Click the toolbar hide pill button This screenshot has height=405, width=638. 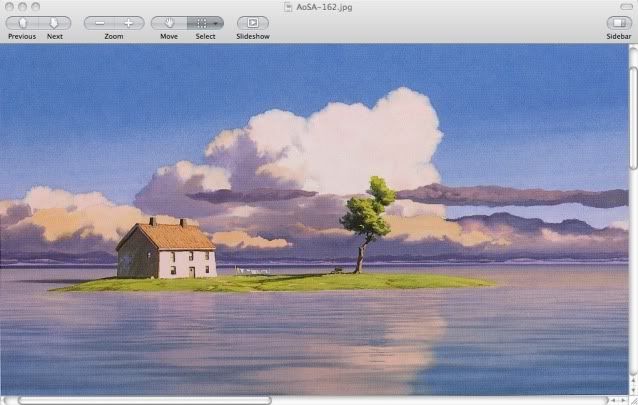click(626, 7)
